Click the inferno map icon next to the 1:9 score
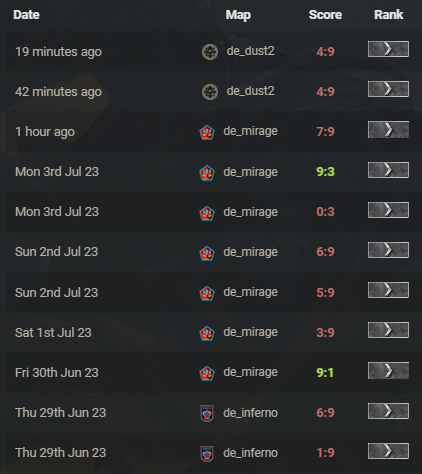Screen dimensions: 422x474 click(207, 453)
